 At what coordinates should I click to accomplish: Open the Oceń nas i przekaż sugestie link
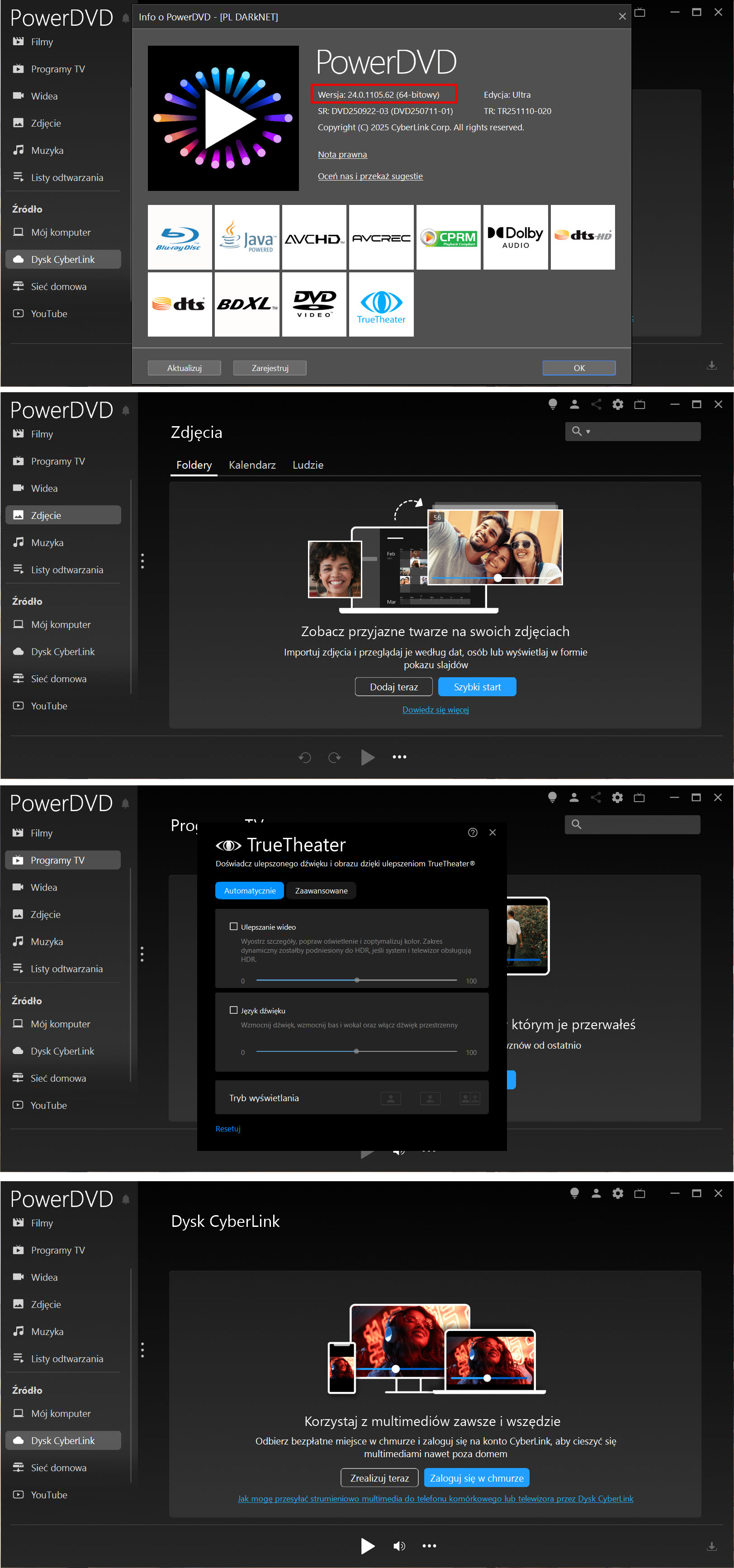click(x=370, y=176)
